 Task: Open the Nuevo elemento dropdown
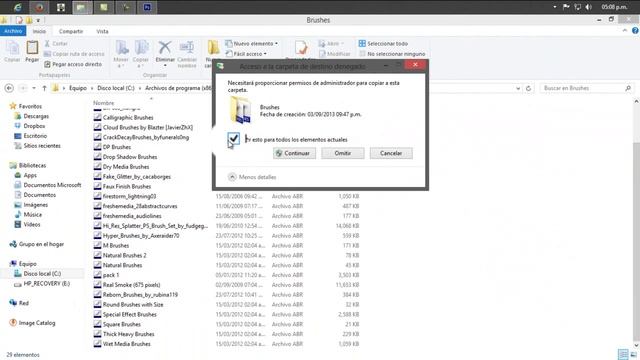(x=252, y=43)
